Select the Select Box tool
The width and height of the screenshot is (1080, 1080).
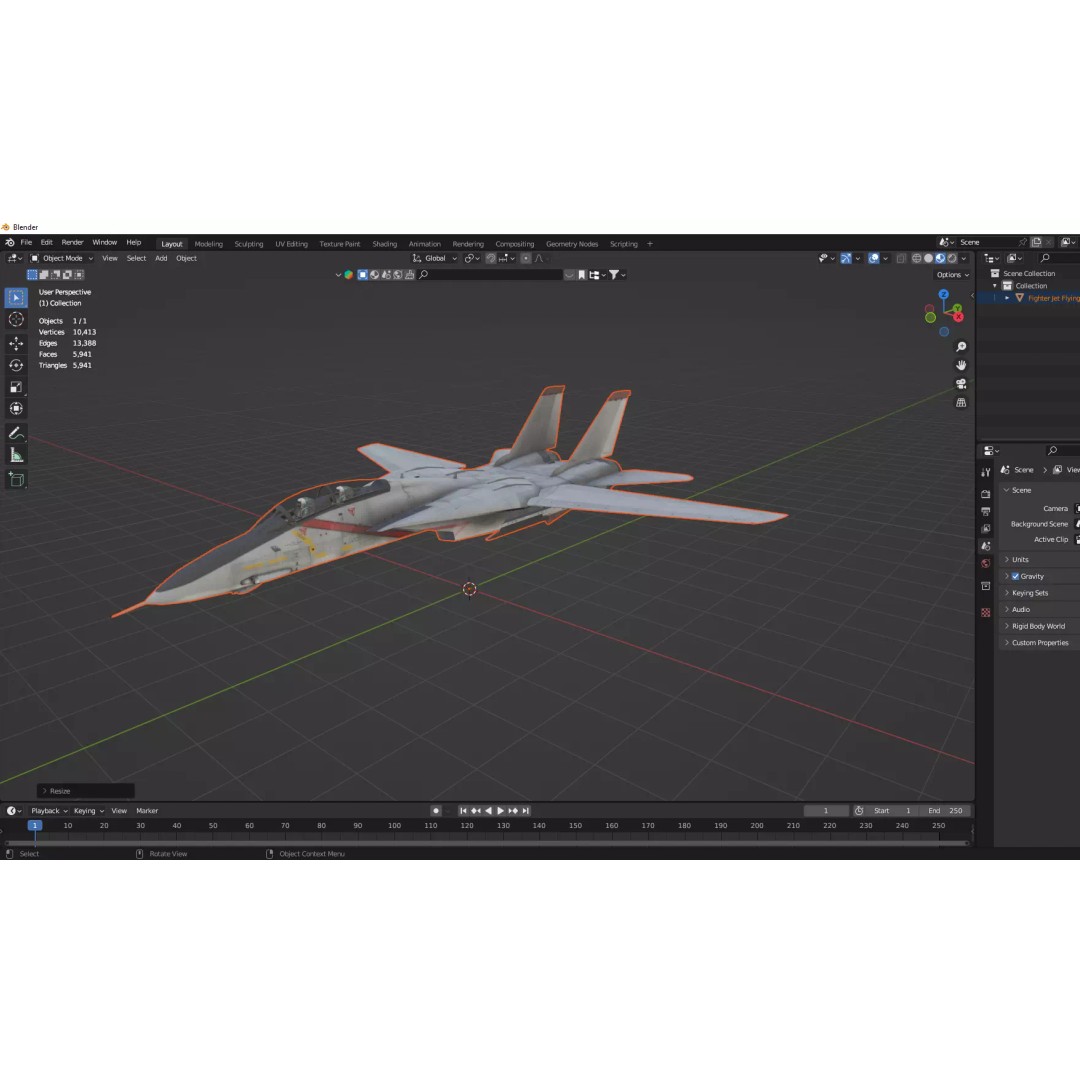16,298
